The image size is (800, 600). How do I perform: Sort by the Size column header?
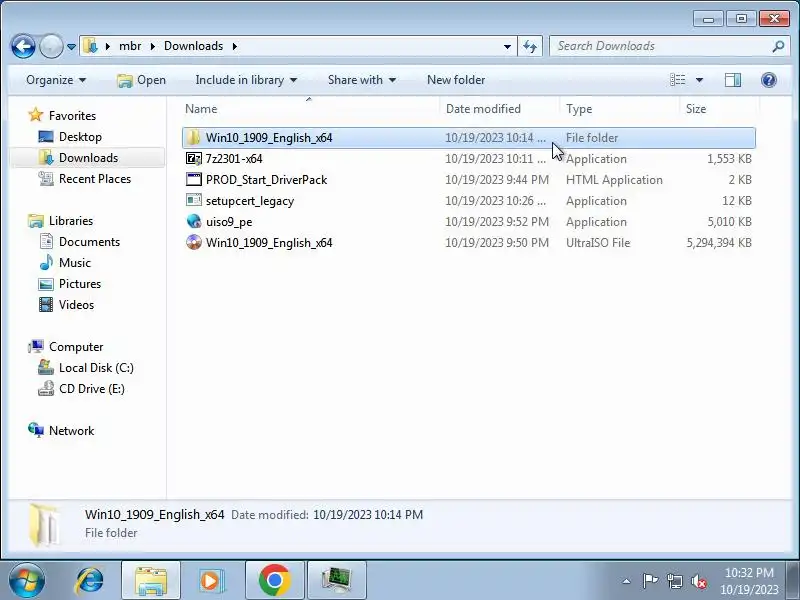click(x=719, y=109)
